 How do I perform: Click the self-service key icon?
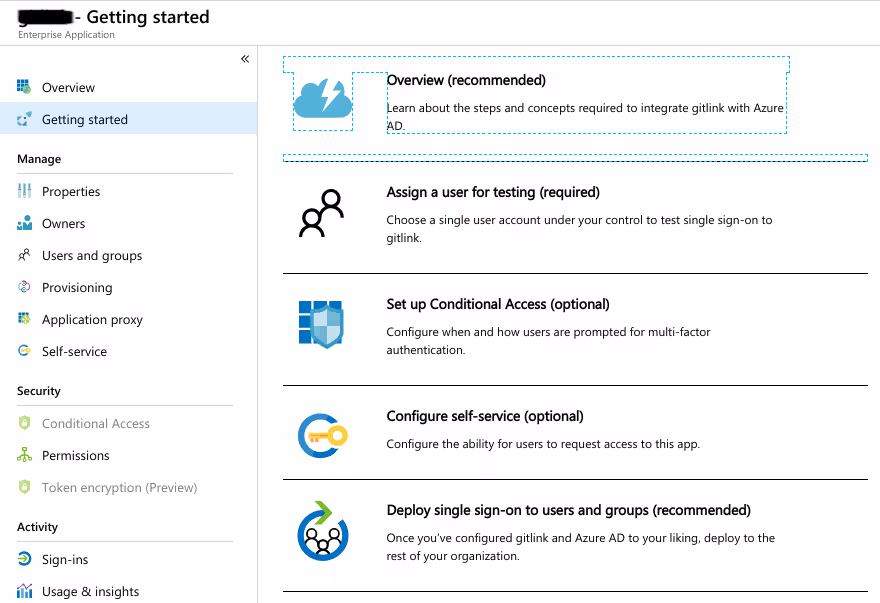click(x=321, y=435)
